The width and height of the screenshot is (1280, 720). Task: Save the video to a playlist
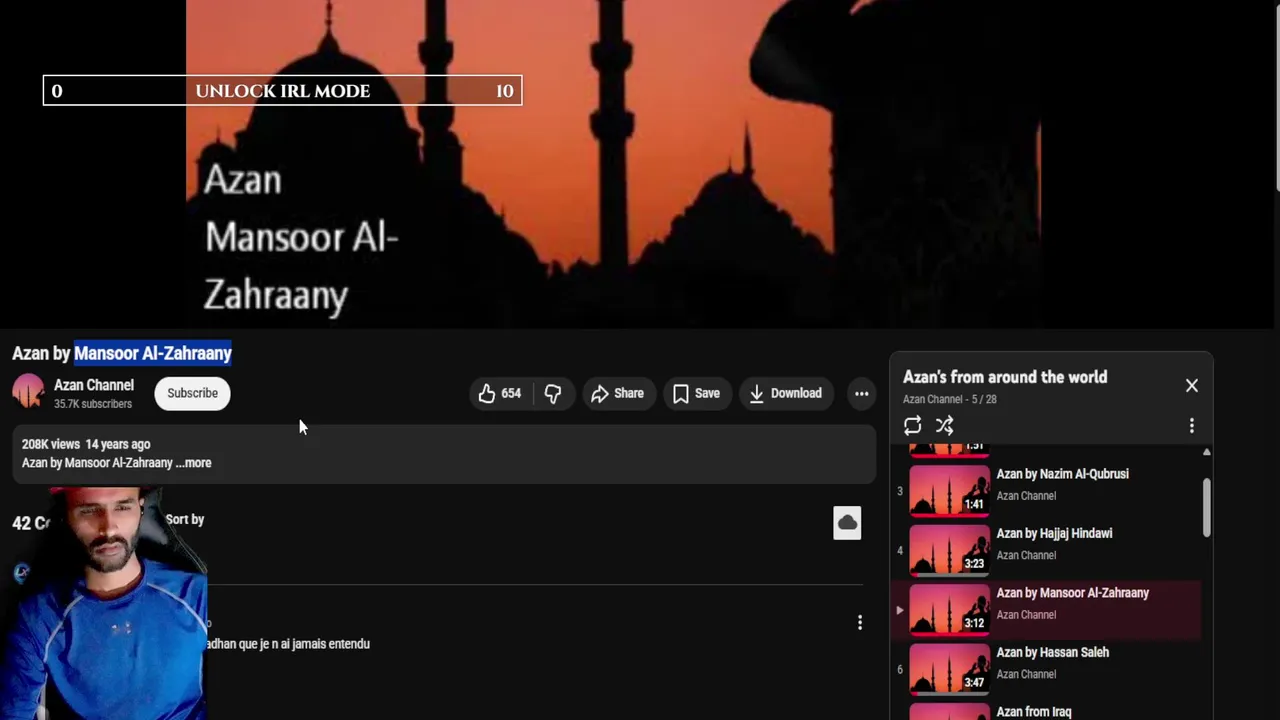pos(696,393)
